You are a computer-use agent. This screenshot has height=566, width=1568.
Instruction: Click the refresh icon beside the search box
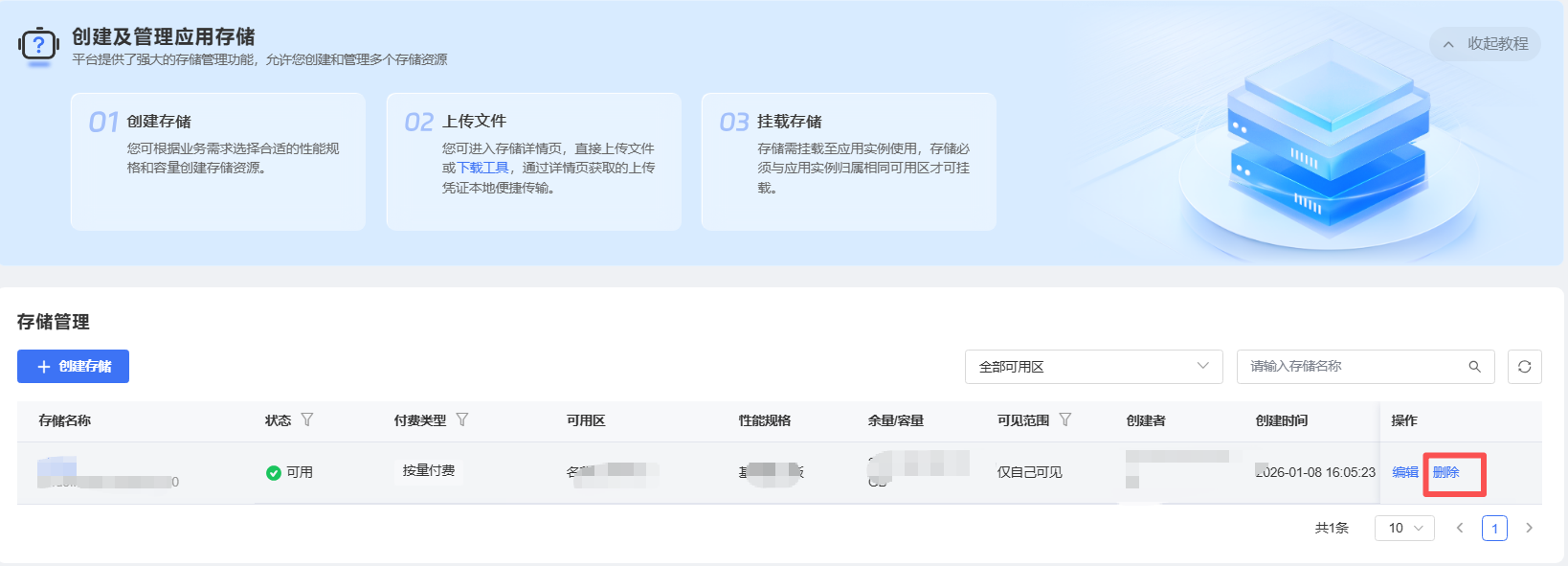pyautogui.click(x=1524, y=367)
